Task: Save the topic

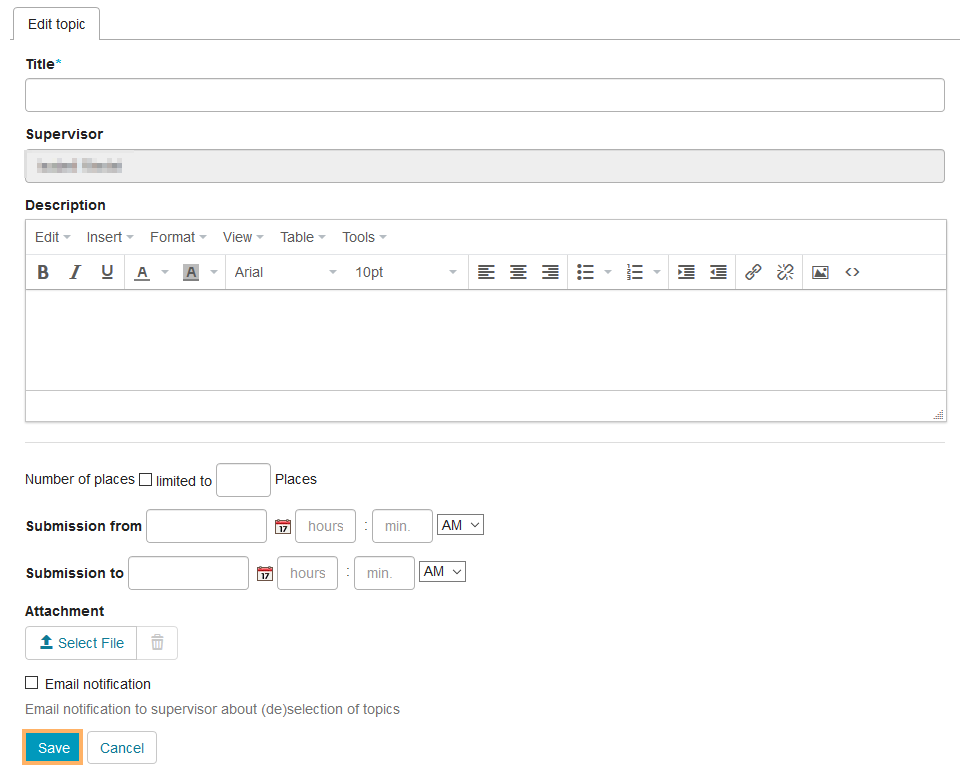Action: click(x=53, y=748)
